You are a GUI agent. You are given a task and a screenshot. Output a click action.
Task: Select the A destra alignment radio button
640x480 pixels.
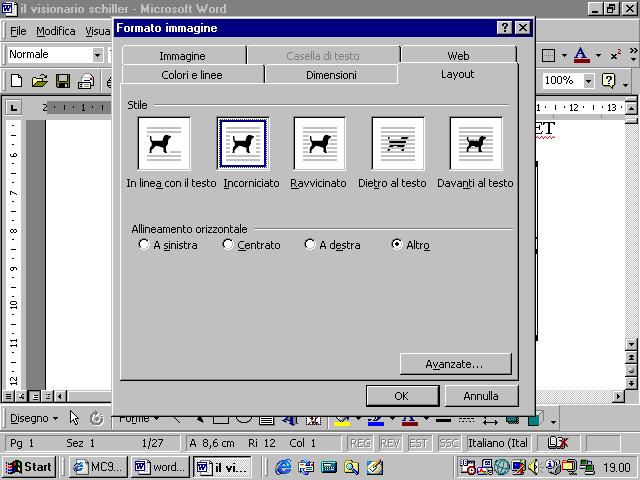point(310,244)
